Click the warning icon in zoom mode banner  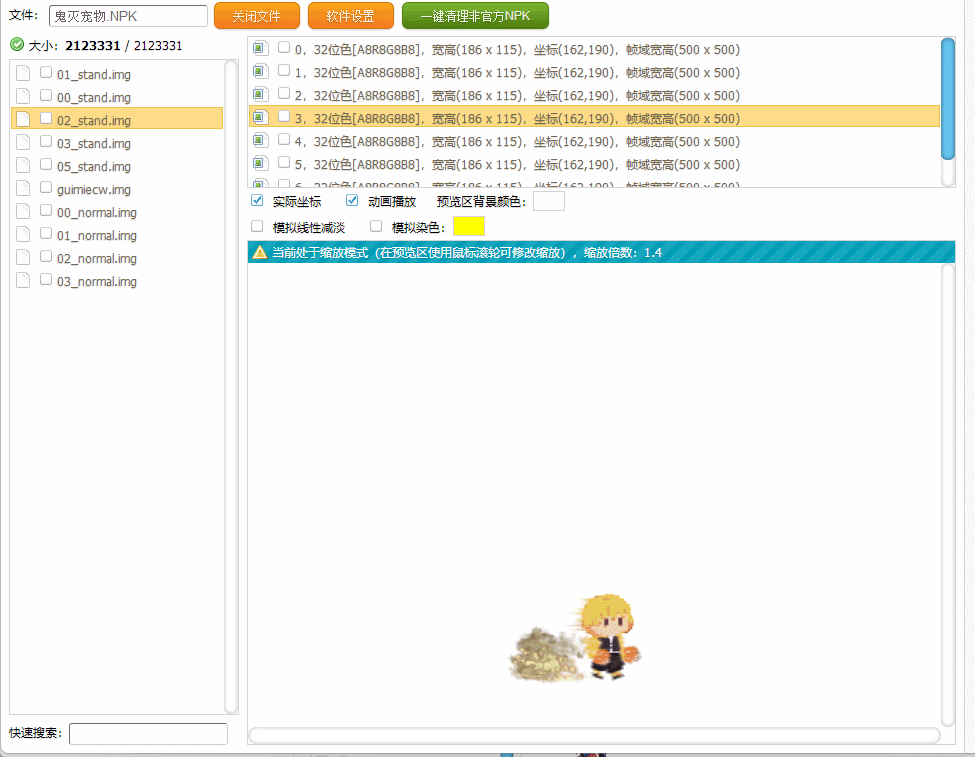click(260, 252)
